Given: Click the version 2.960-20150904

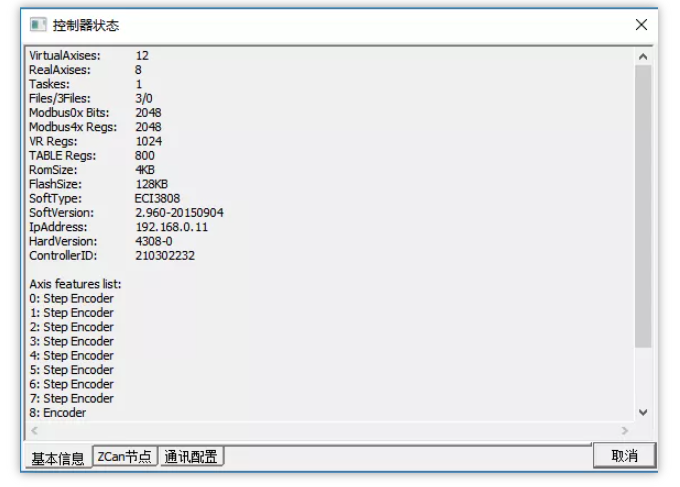Looking at the screenshot, I should click(179, 213).
